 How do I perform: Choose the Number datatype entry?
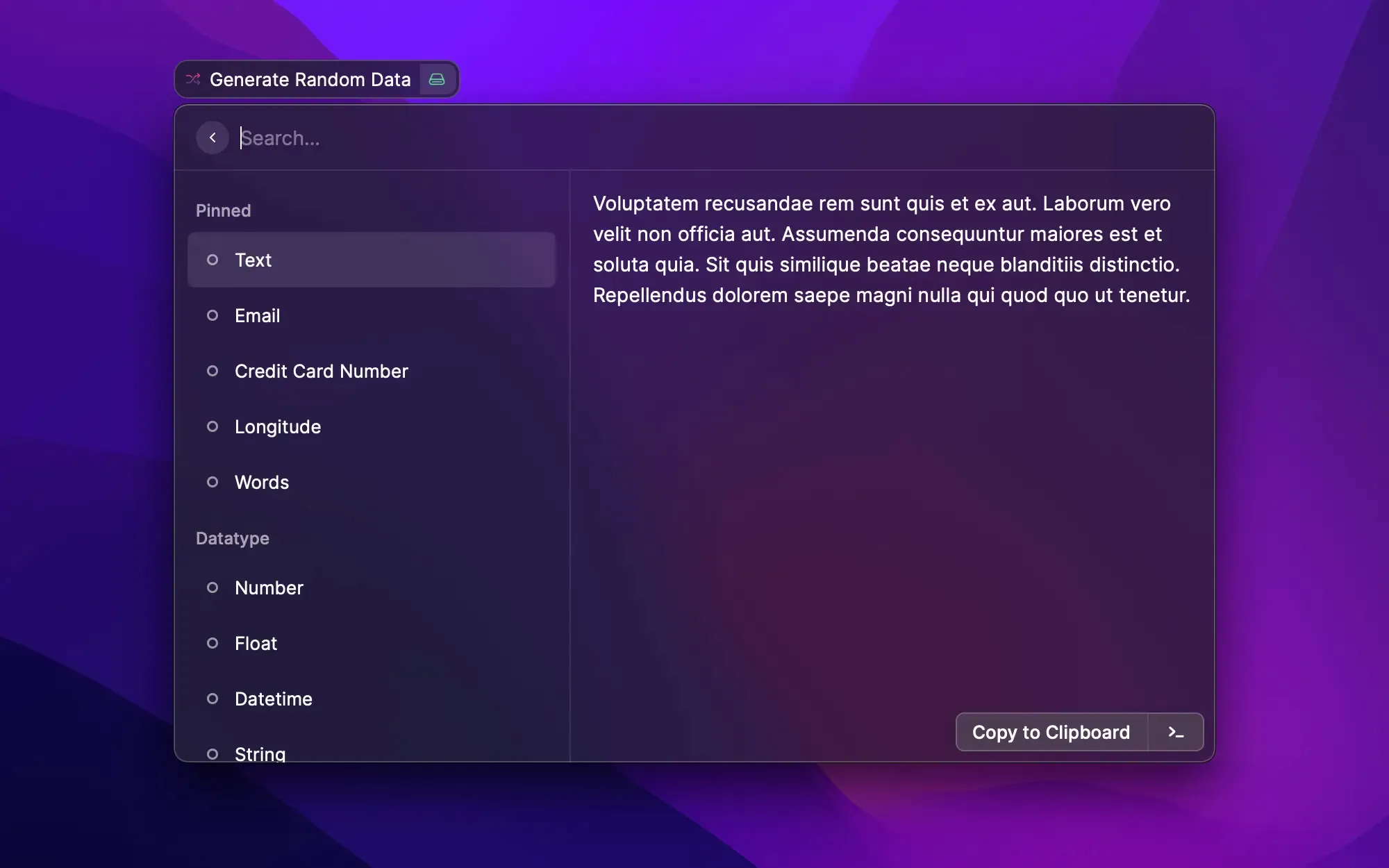point(269,587)
